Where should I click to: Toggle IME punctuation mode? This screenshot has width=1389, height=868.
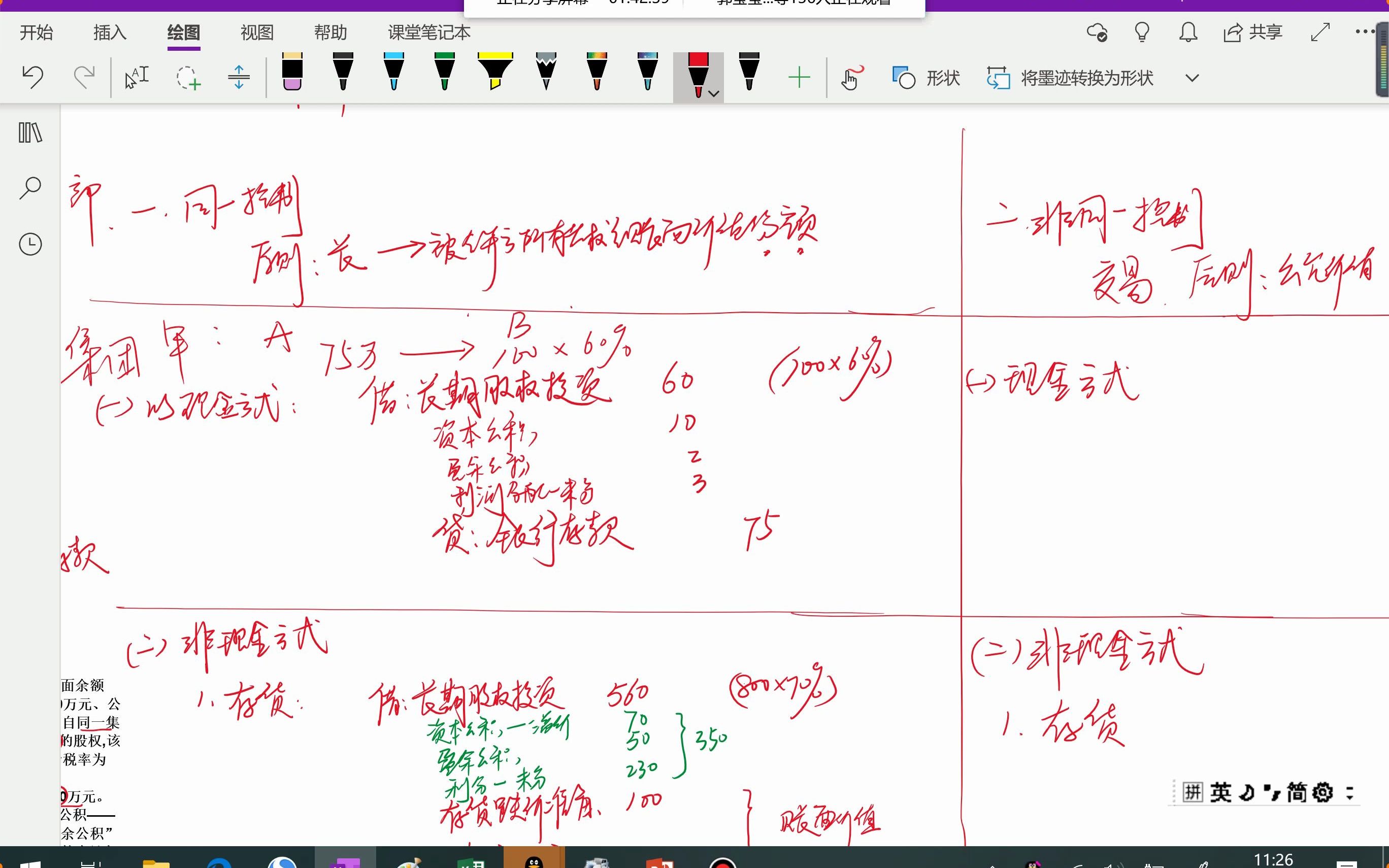pyautogui.click(x=1271, y=792)
